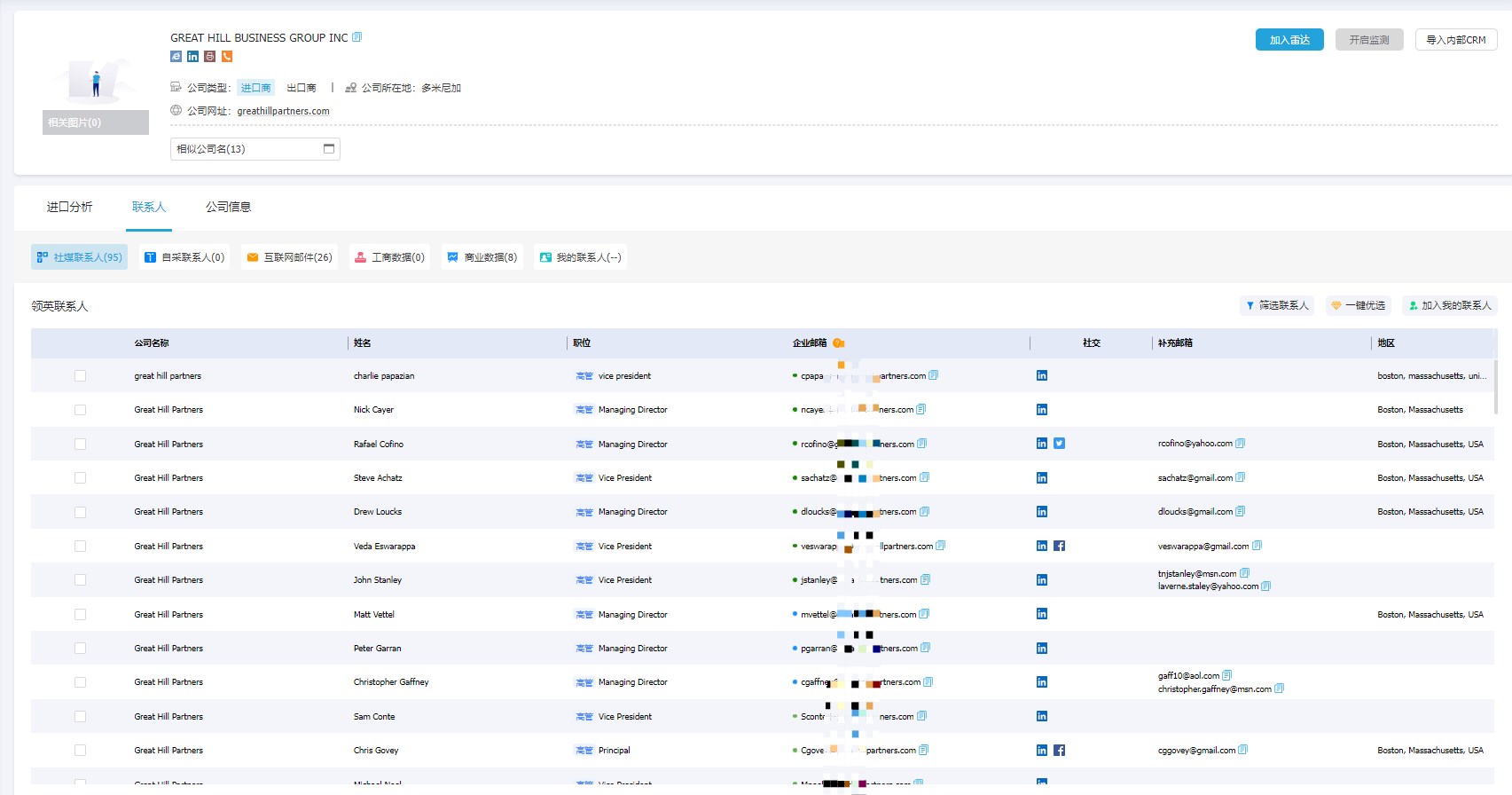Open company LinkedIn icon under company name
1512x795 pixels.
(x=192, y=56)
